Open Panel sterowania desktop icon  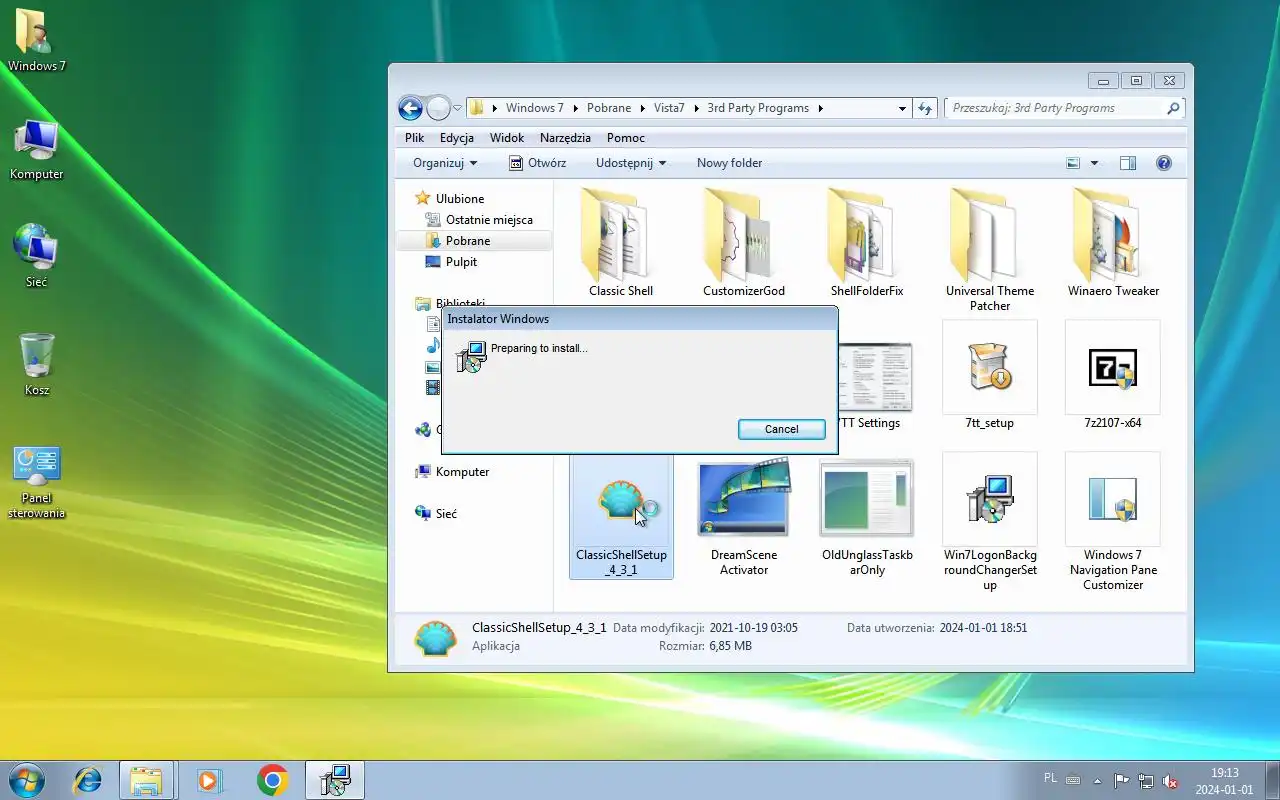[x=37, y=482]
